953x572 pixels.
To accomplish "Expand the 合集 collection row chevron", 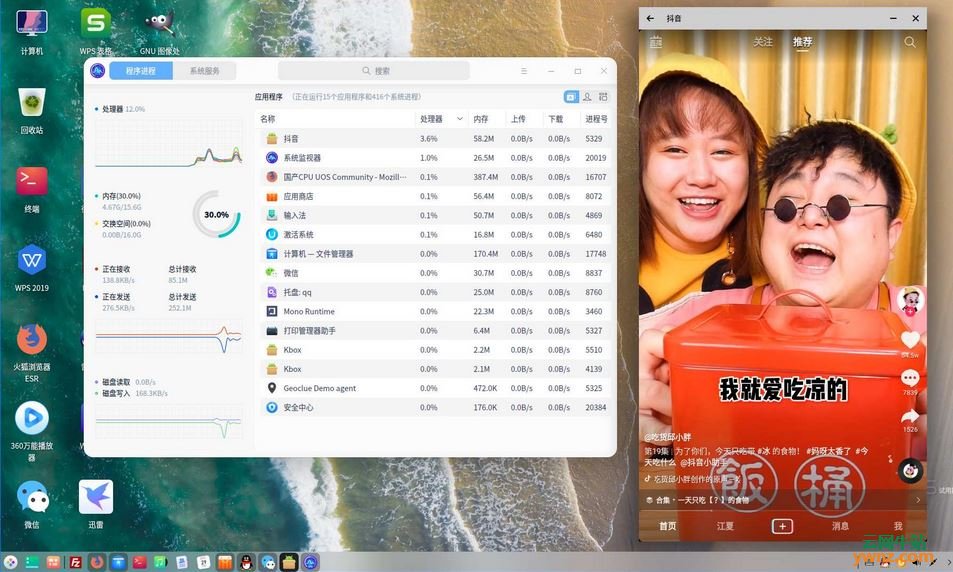I will 918,500.
